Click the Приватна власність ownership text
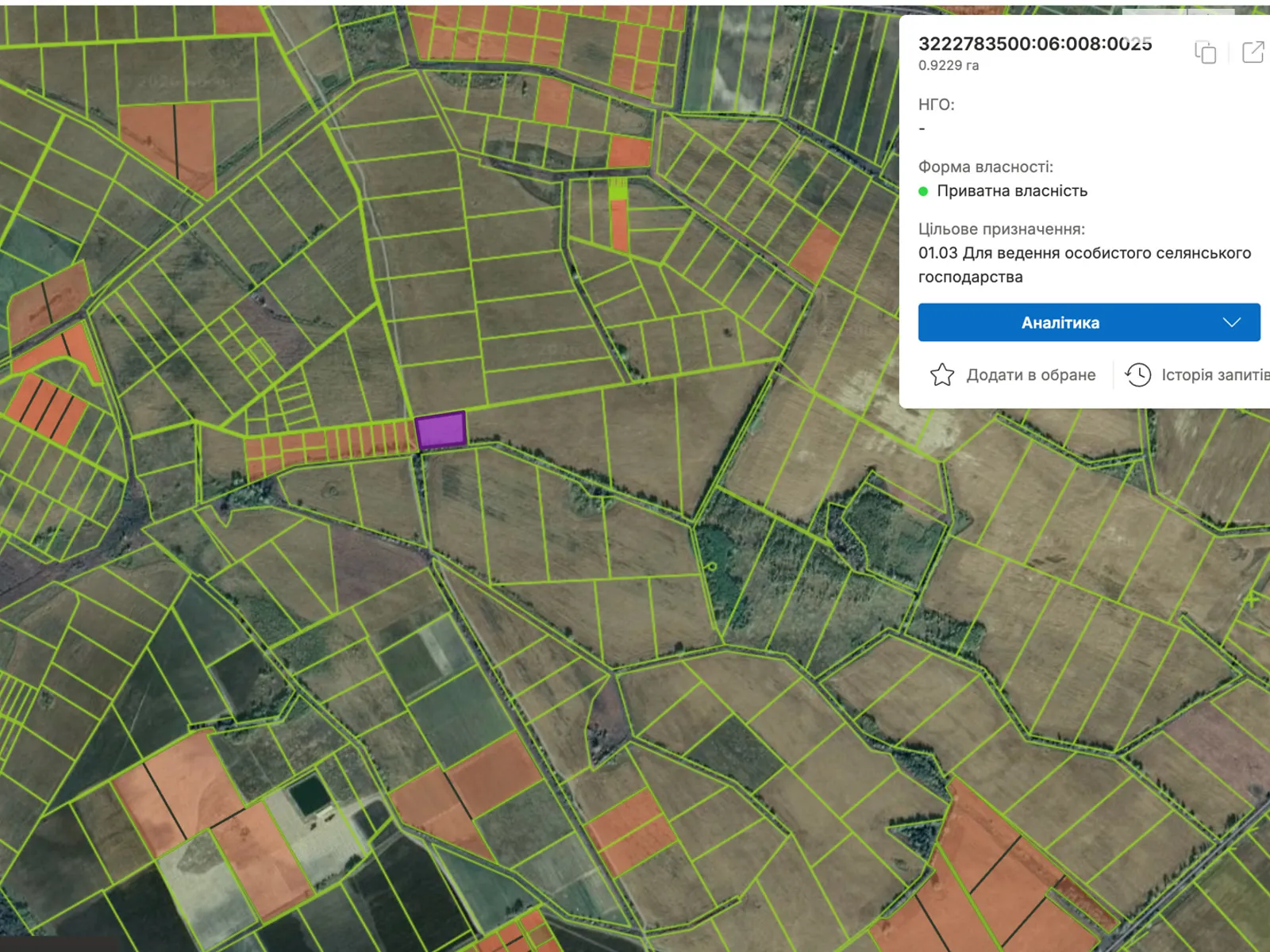Viewport: 1270px width, 952px height. (x=1012, y=191)
